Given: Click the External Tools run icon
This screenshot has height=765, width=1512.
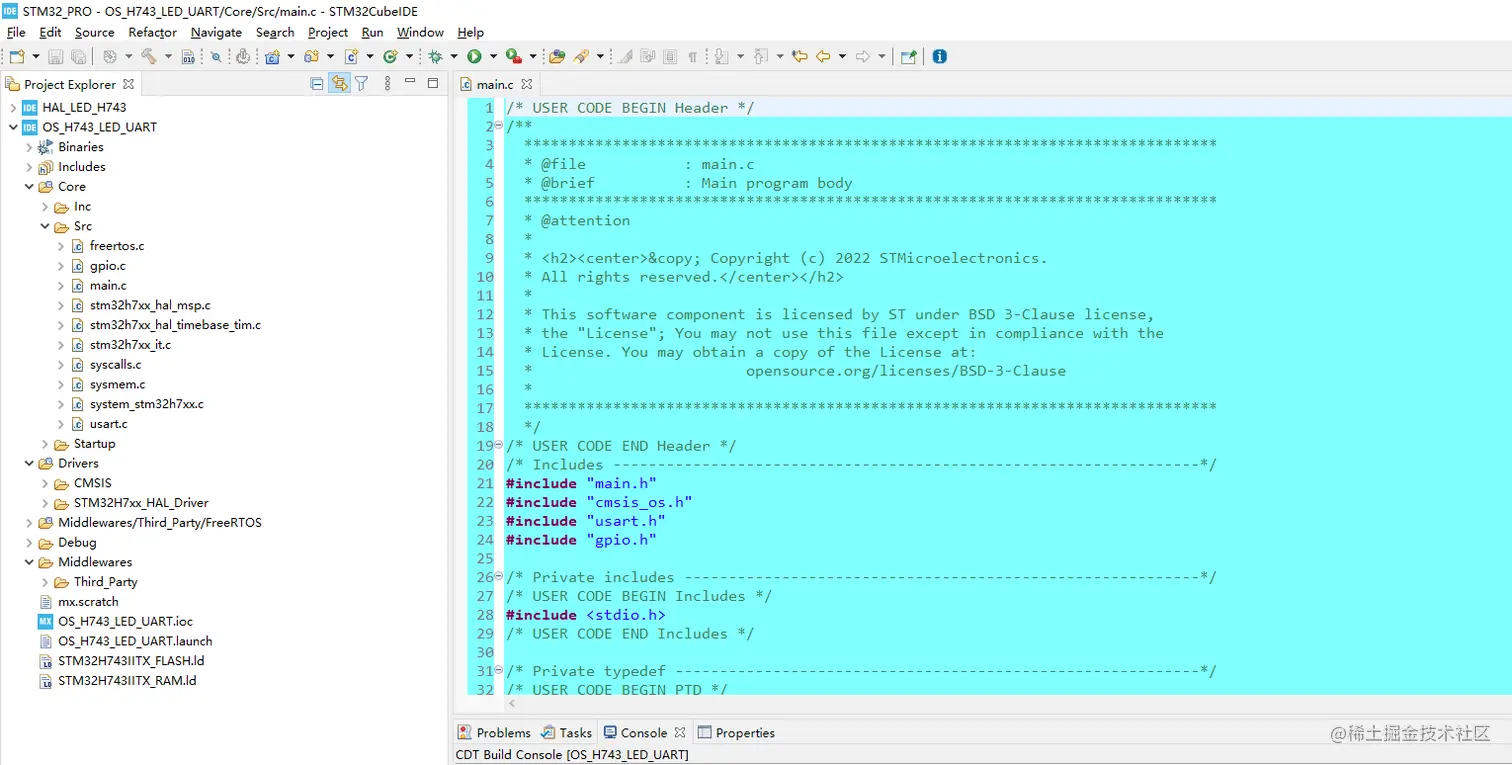Looking at the screenshot, I should coord(514,57).
